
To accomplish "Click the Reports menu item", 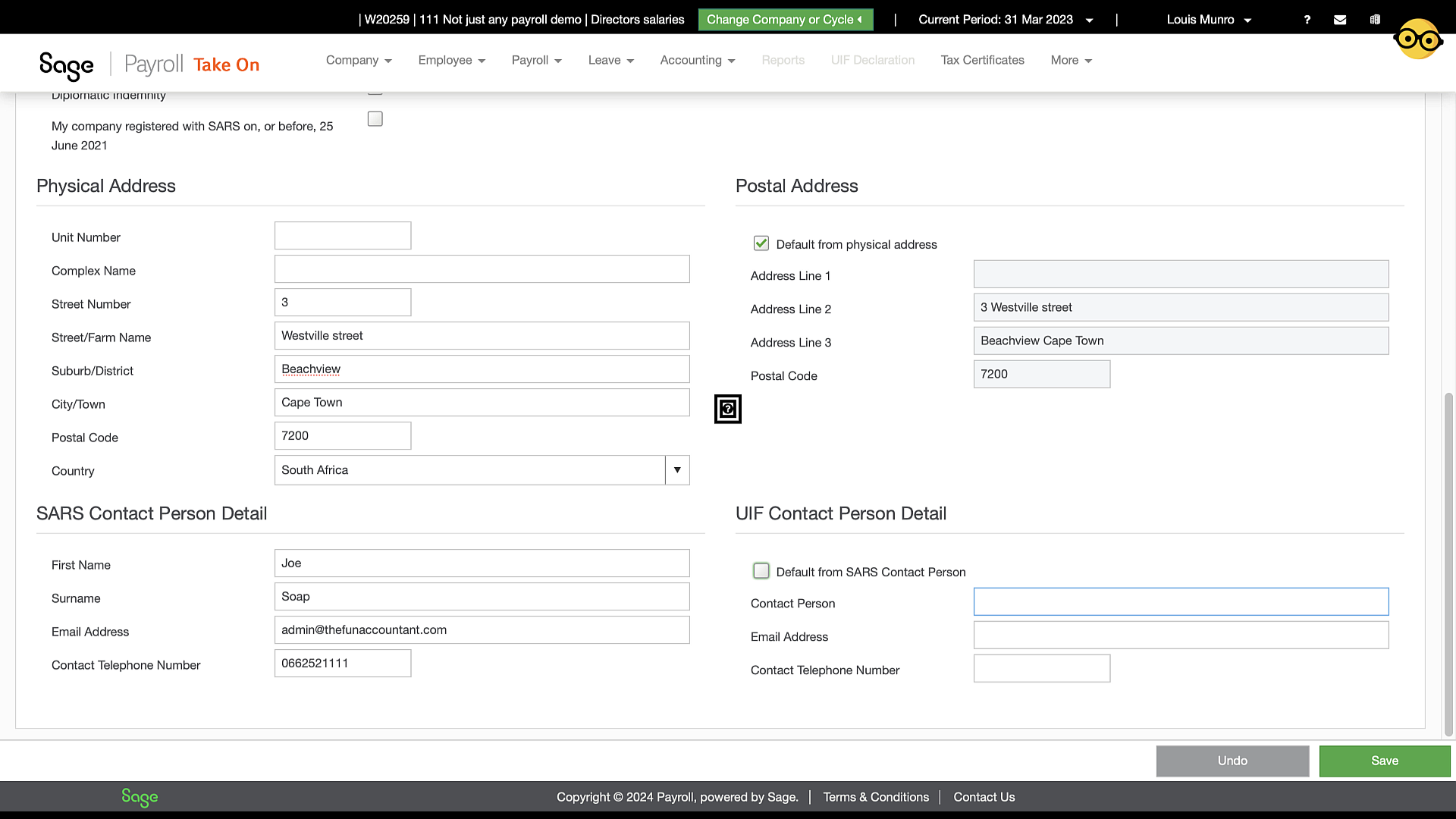I will point(783,61).
